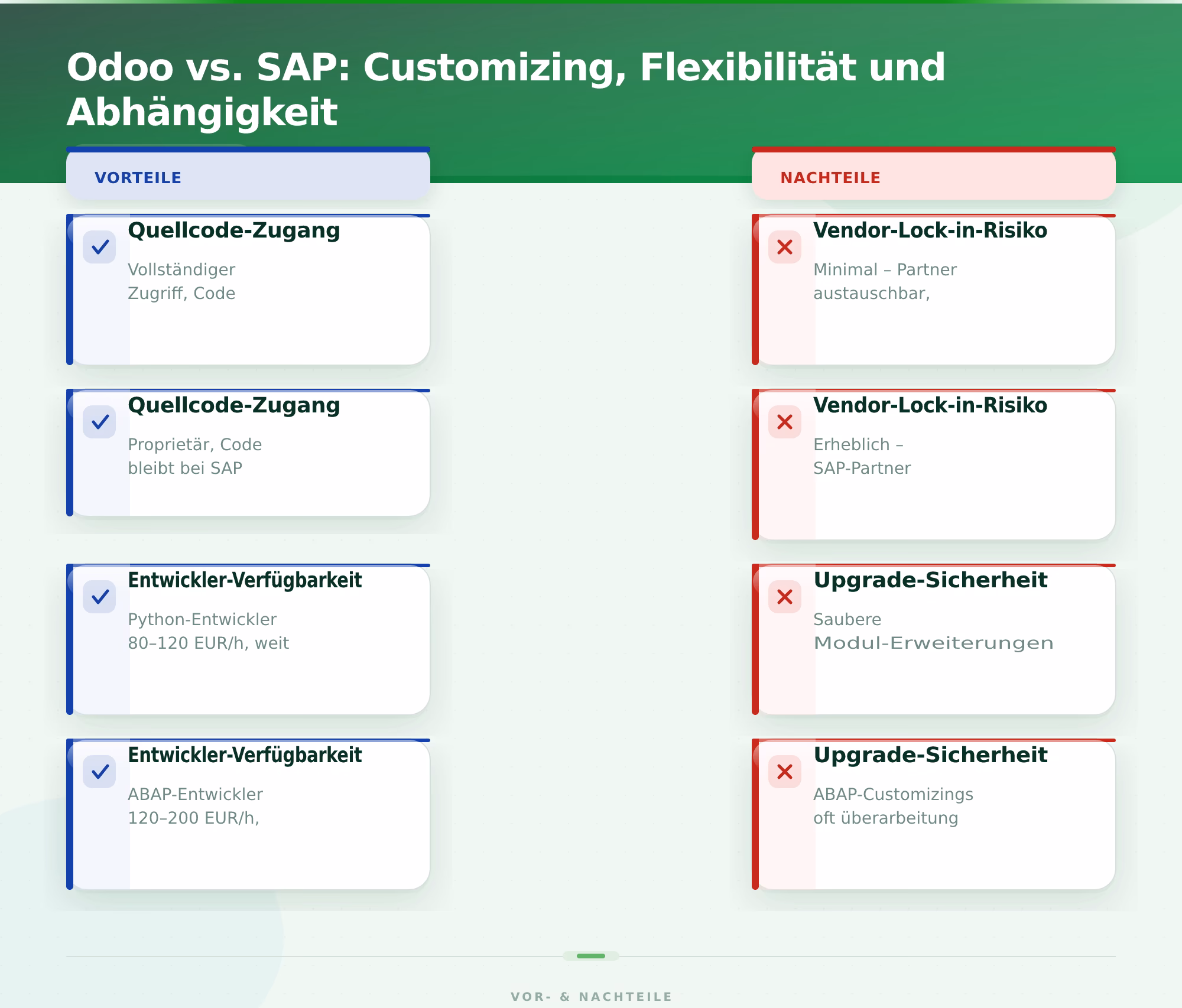
Task: Click checkmark icon beside 'Python-Entwickler 80–120 EUR/h'
Action: [99, 597]
